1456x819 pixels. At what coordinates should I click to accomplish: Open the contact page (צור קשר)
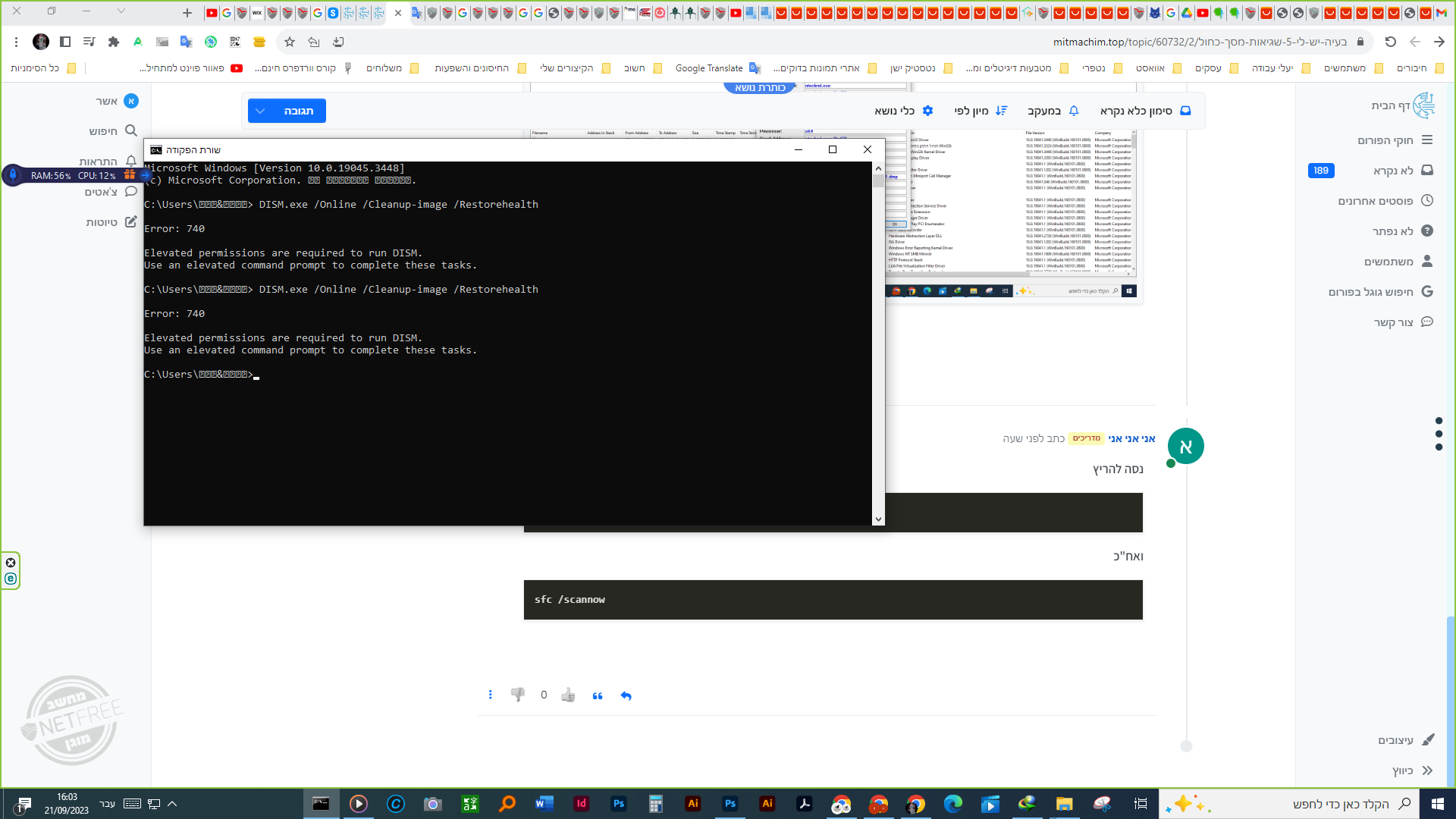(x=1403, y=322)
